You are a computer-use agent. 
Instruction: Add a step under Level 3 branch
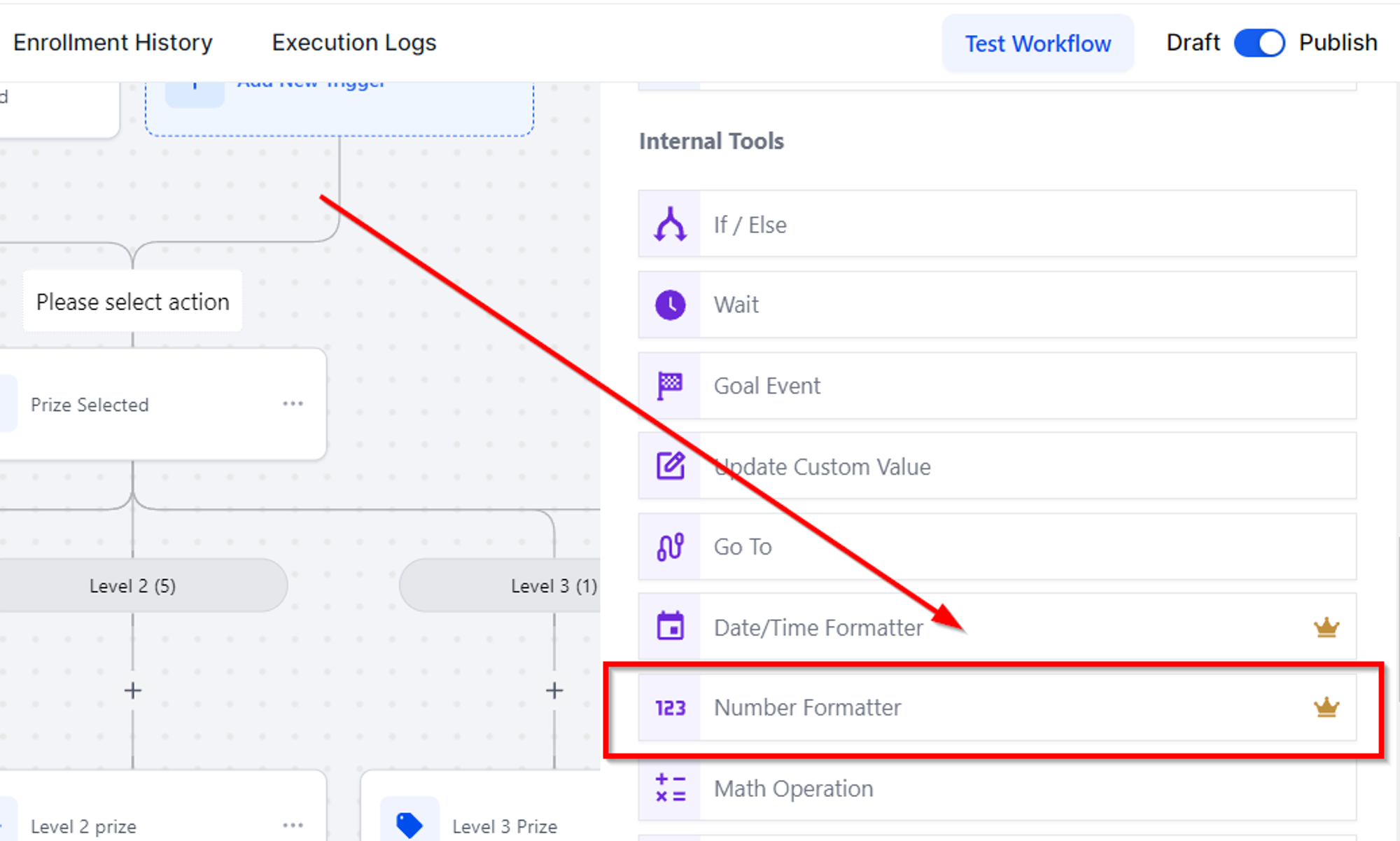(x=554, y=690)
